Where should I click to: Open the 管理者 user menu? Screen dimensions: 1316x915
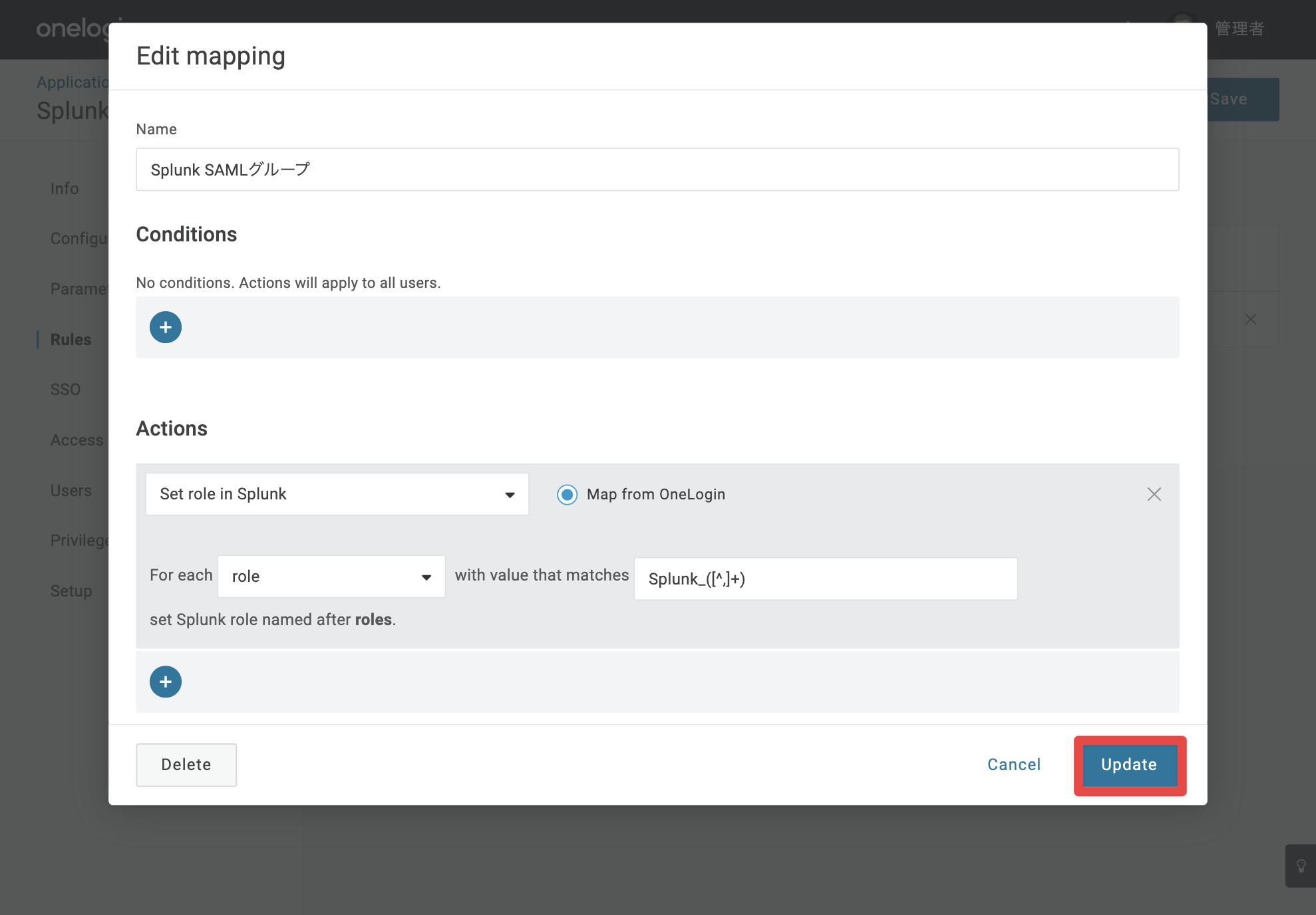click(1239, 29)
